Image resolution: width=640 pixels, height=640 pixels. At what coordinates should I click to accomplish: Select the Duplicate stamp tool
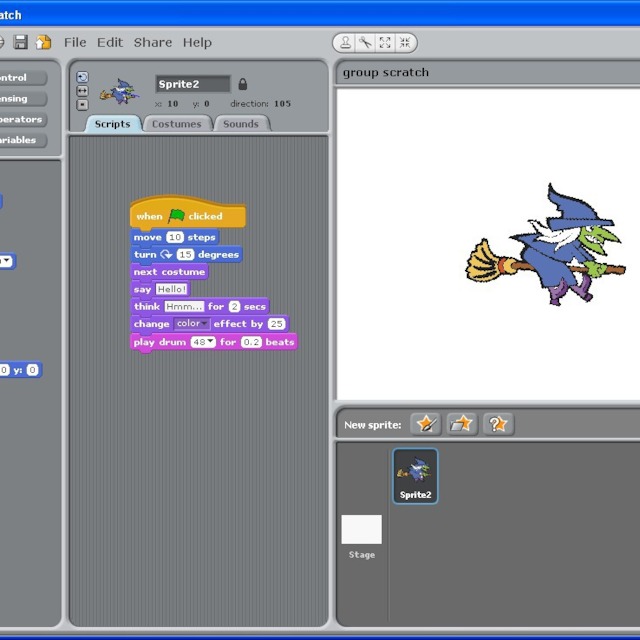coord(345,43)
